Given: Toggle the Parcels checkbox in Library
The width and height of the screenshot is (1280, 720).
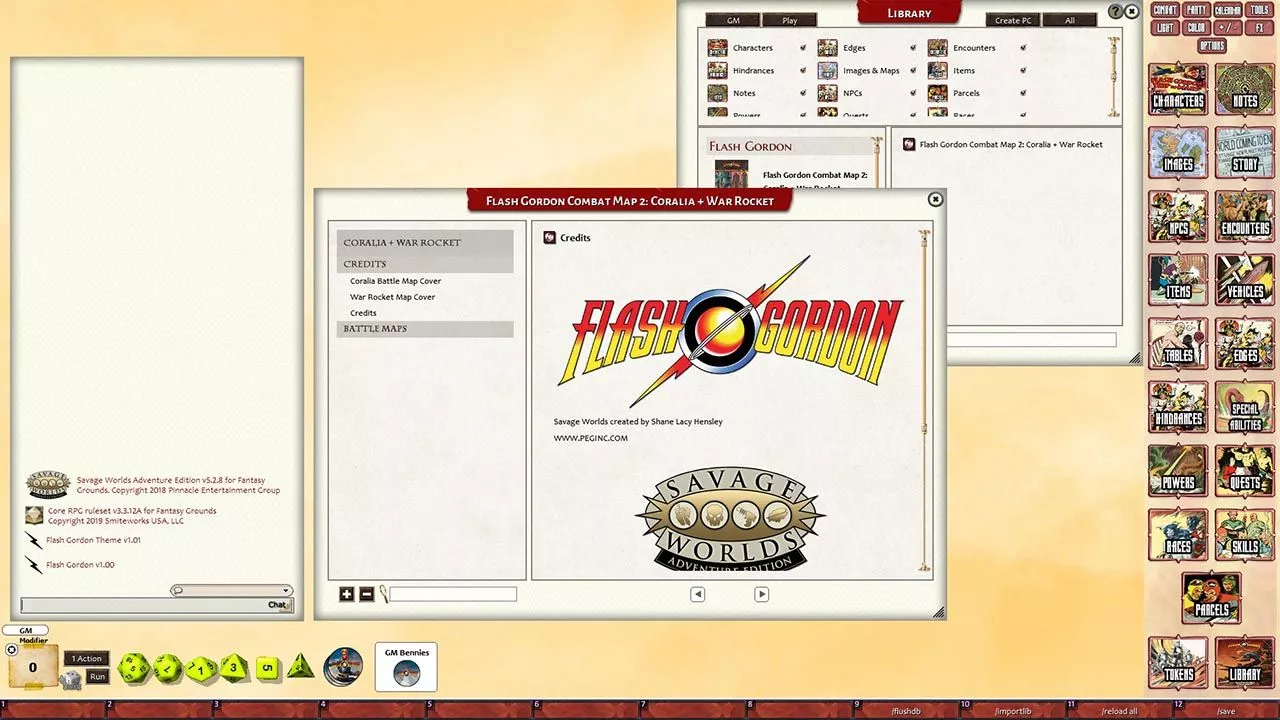Looking at the screenshot, I should [1023, 93].
